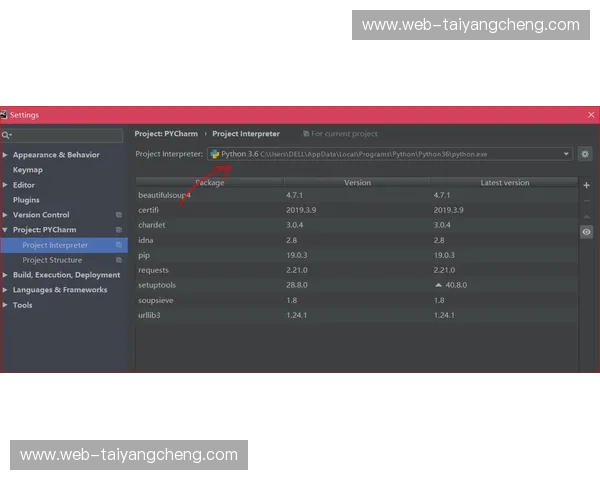
Task: Sort by the Latest version column header
Action: tap(504, 183)
